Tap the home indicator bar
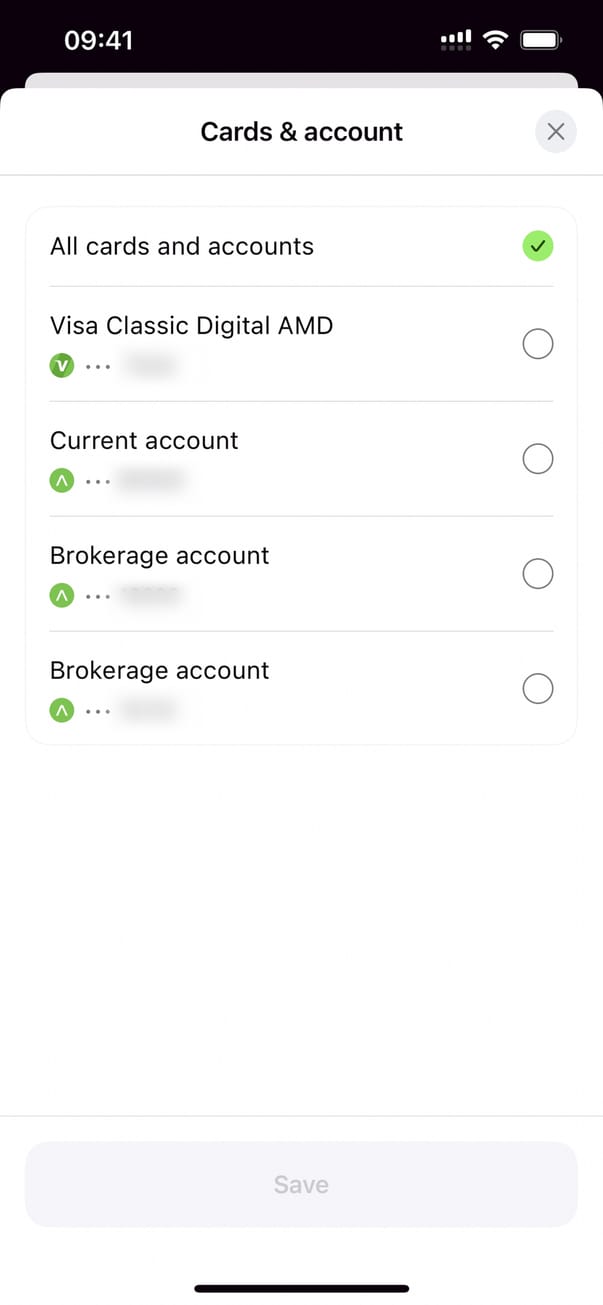Viewport: 603px width, 1305px height. 301,1288
